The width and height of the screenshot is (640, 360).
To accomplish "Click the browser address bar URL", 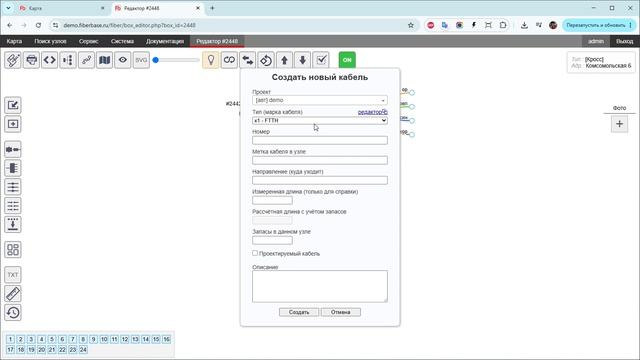I will pos(129,25).
